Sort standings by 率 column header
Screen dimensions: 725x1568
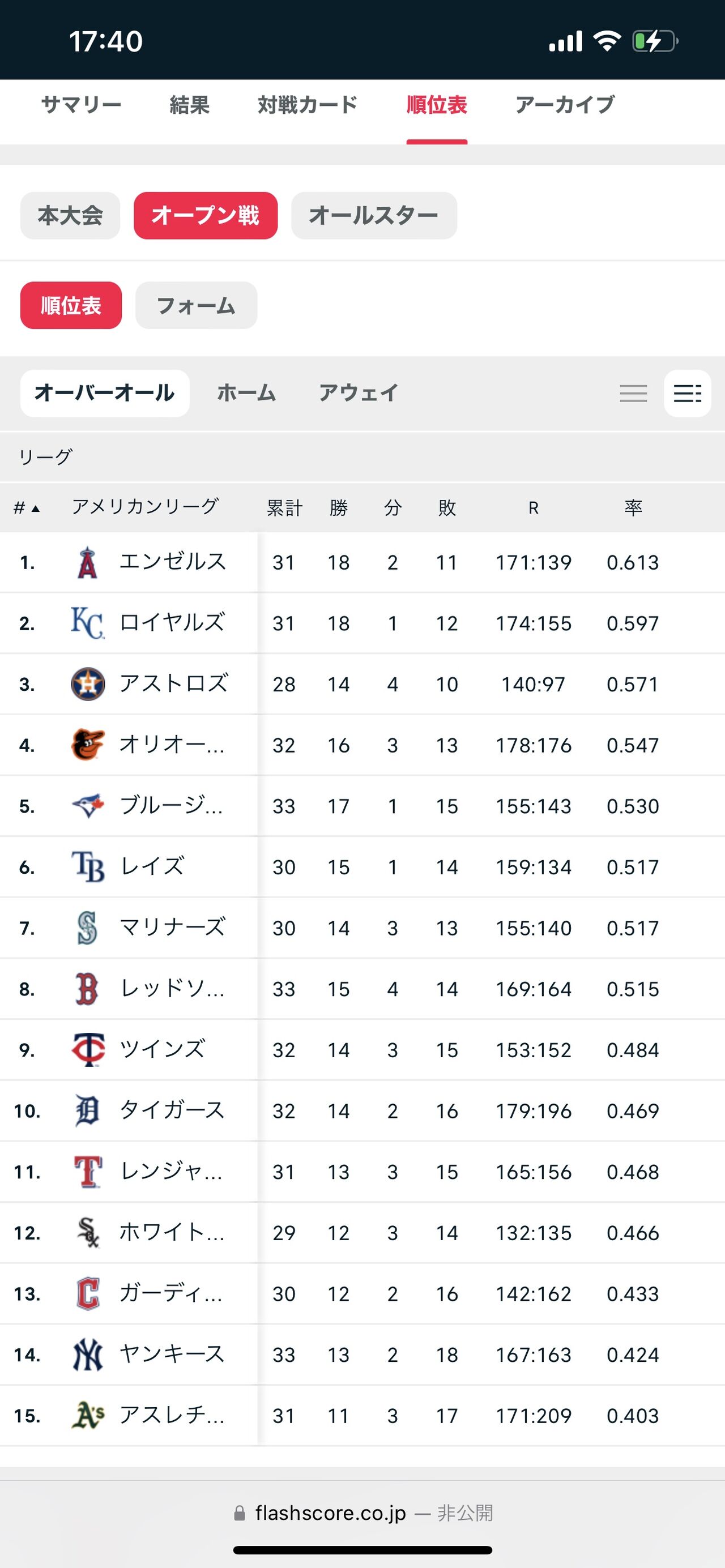(x=633, y=507)
